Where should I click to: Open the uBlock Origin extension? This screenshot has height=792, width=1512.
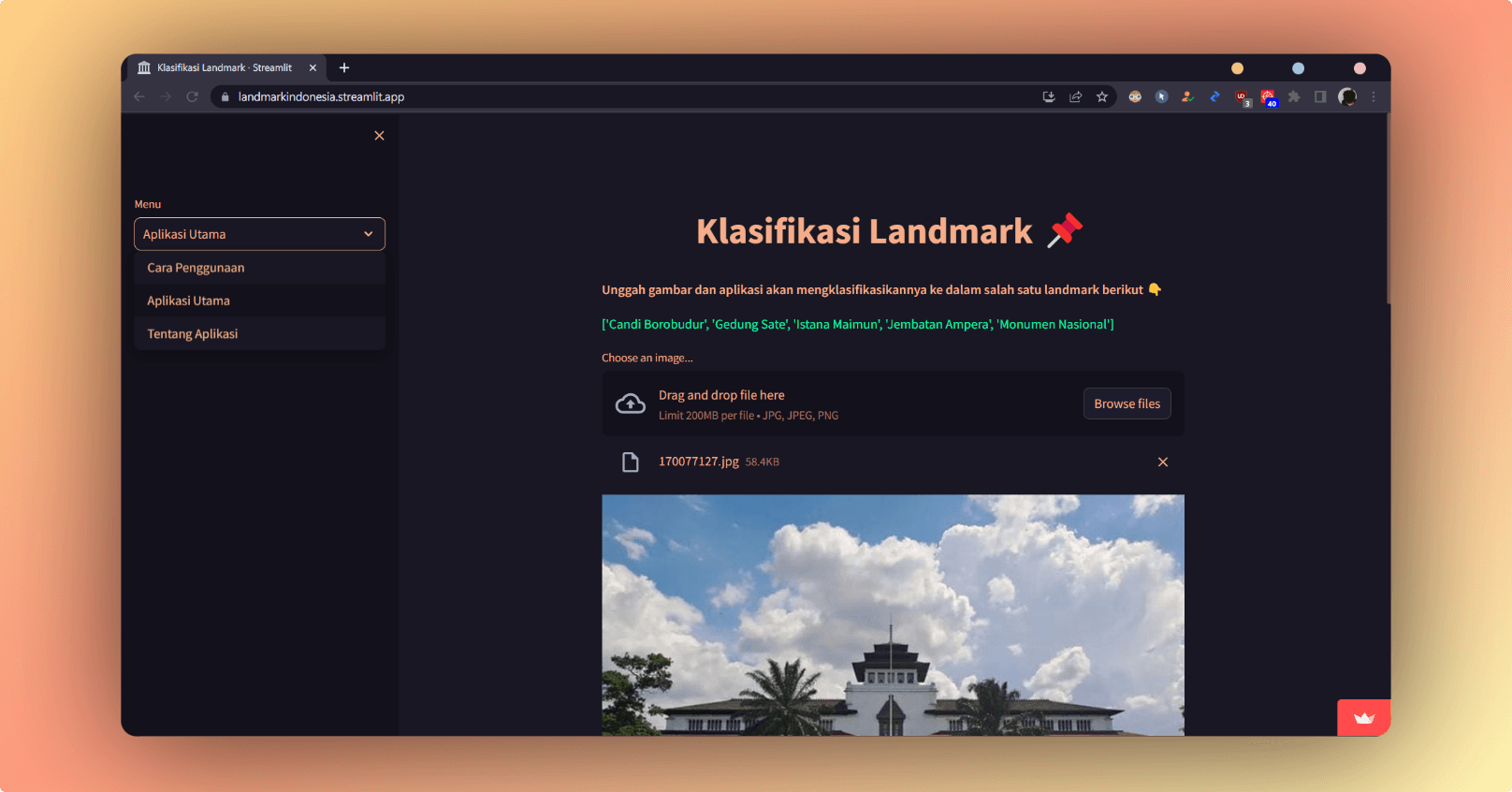[x=1242, y=96]
